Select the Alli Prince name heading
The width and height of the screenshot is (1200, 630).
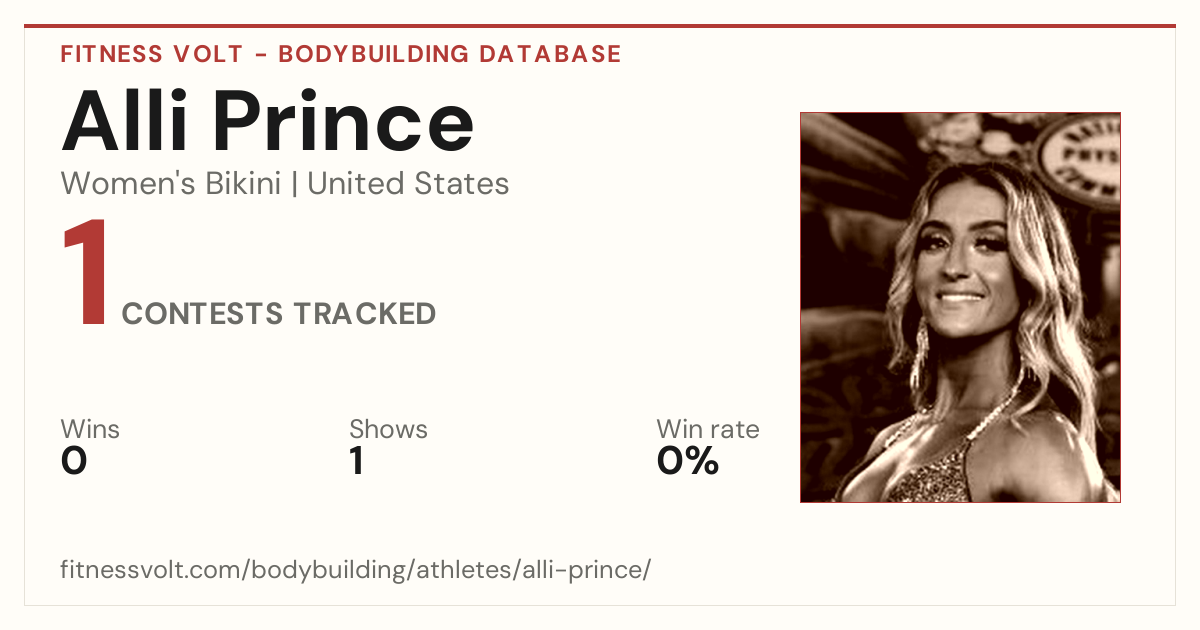(x=267, y=122)
